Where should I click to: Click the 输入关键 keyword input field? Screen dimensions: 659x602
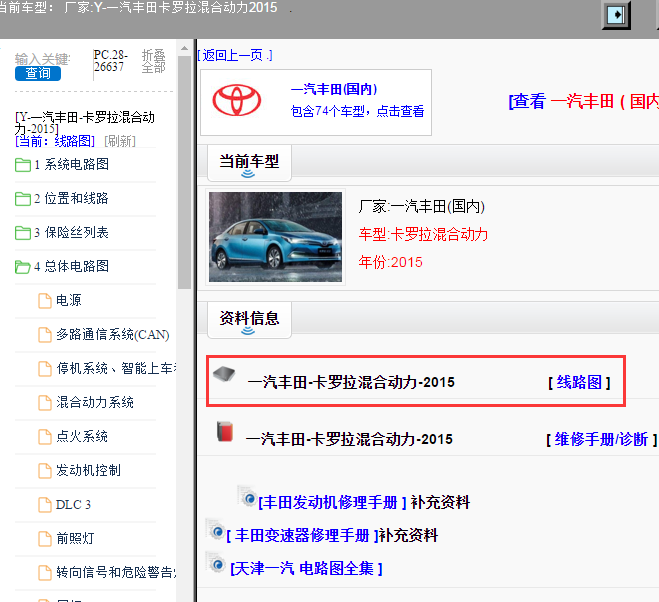43,59
